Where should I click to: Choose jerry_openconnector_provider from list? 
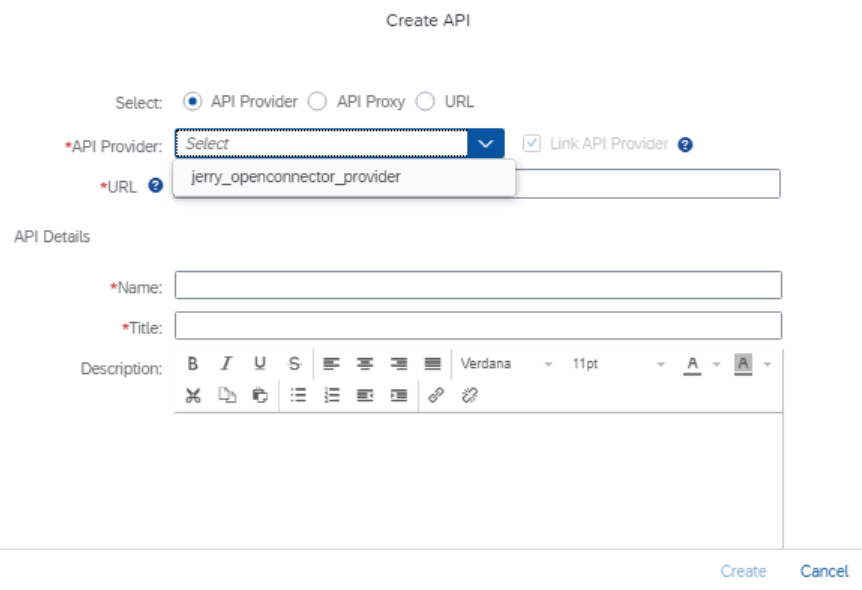point(344,177)
